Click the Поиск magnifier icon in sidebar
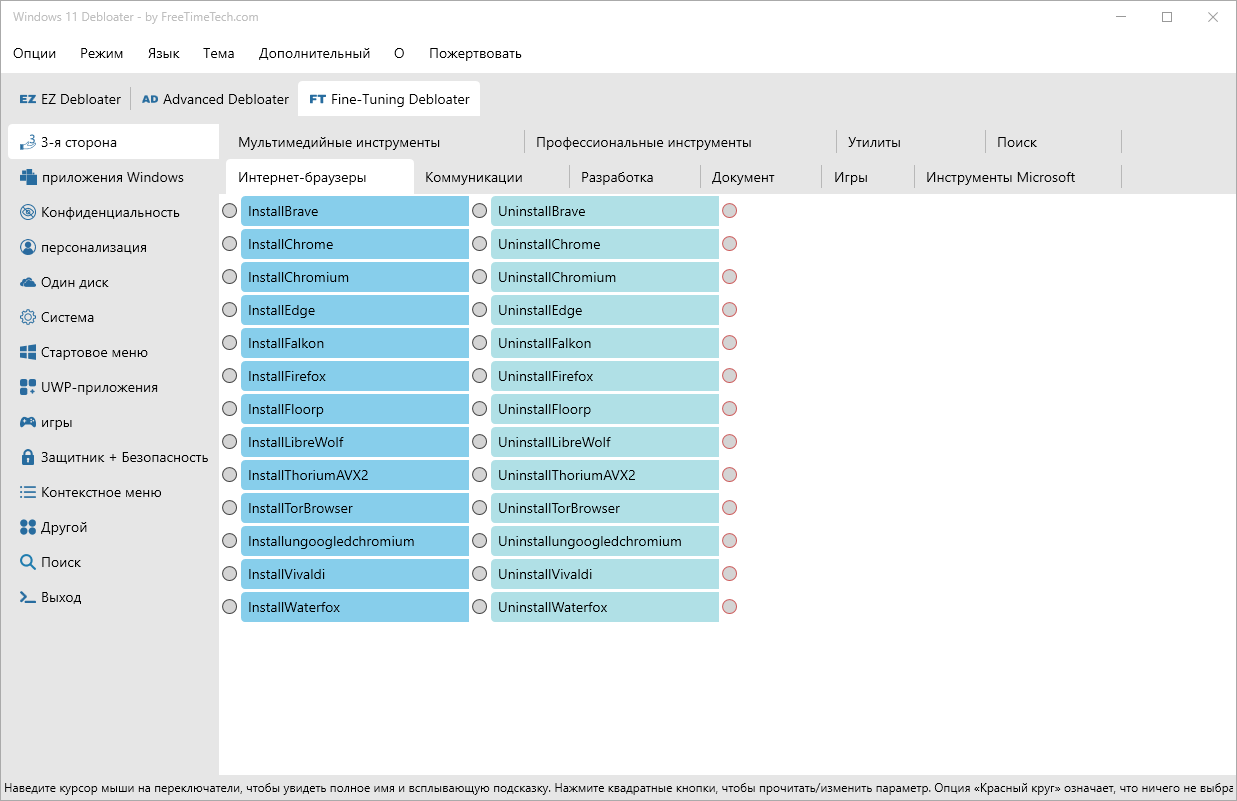 click(x=28, y=562)
